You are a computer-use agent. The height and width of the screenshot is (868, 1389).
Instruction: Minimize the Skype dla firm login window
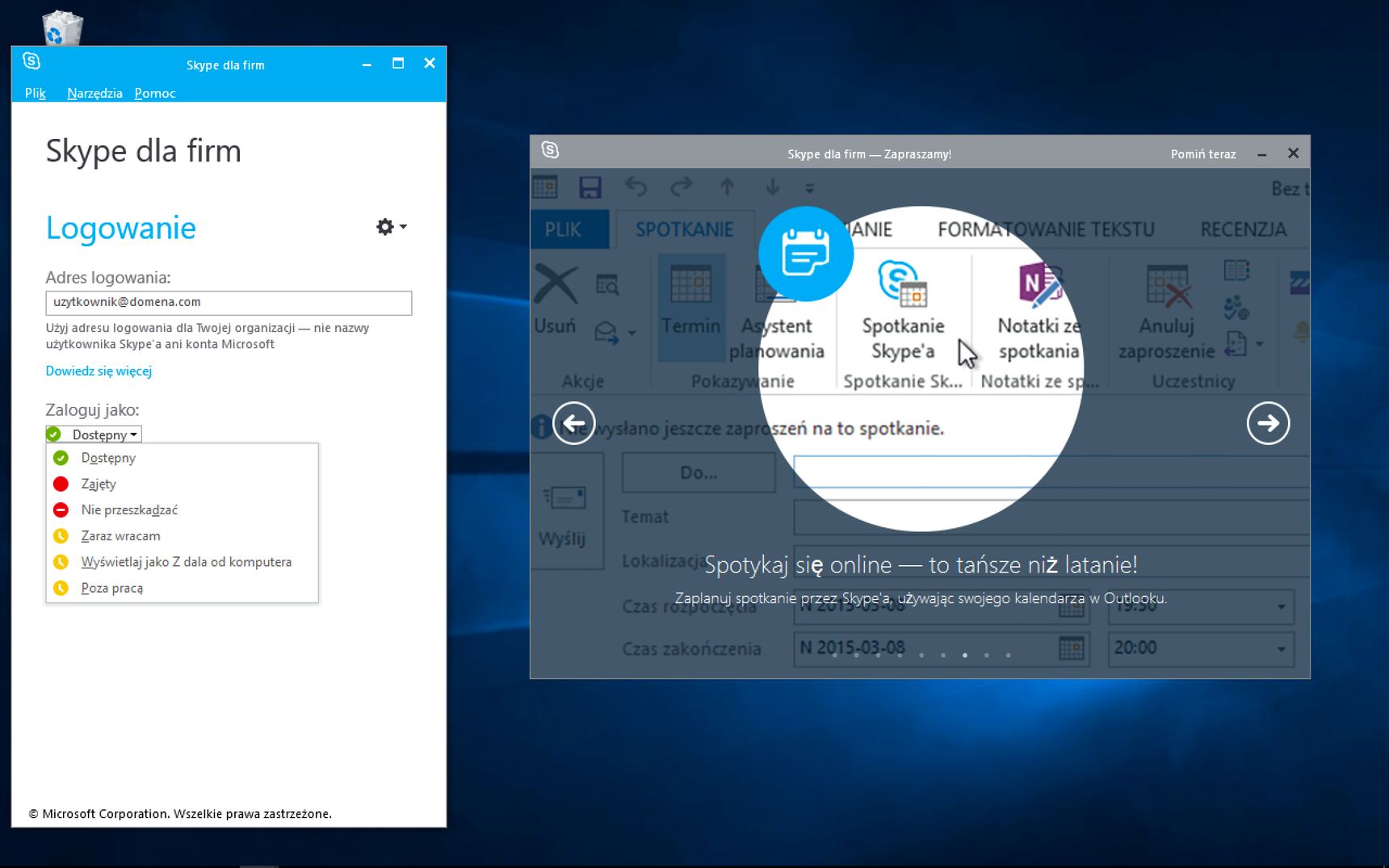(x=367, y=64)
